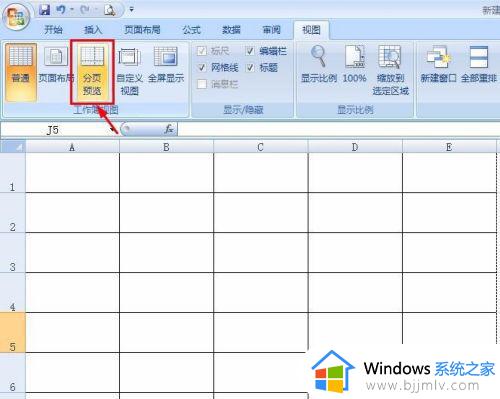Open the Home (开始) tab

53,30
